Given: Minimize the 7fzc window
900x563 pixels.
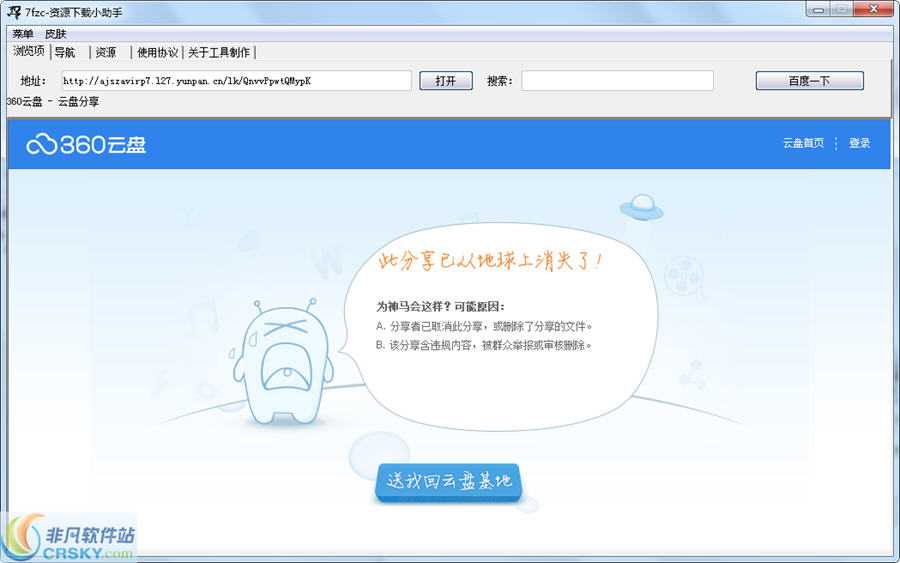Looking at the screenshot, I should coord(818,9).
